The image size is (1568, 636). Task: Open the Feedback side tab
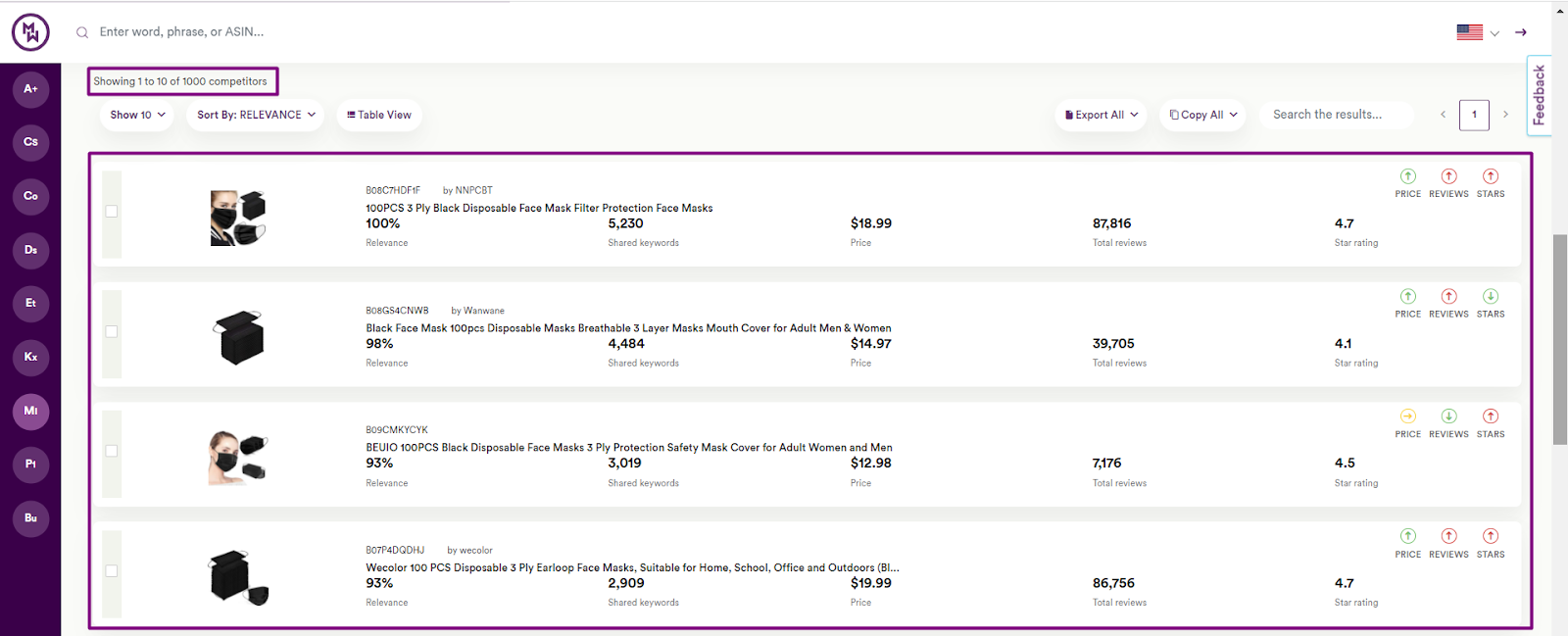(x=1539, y=95)
